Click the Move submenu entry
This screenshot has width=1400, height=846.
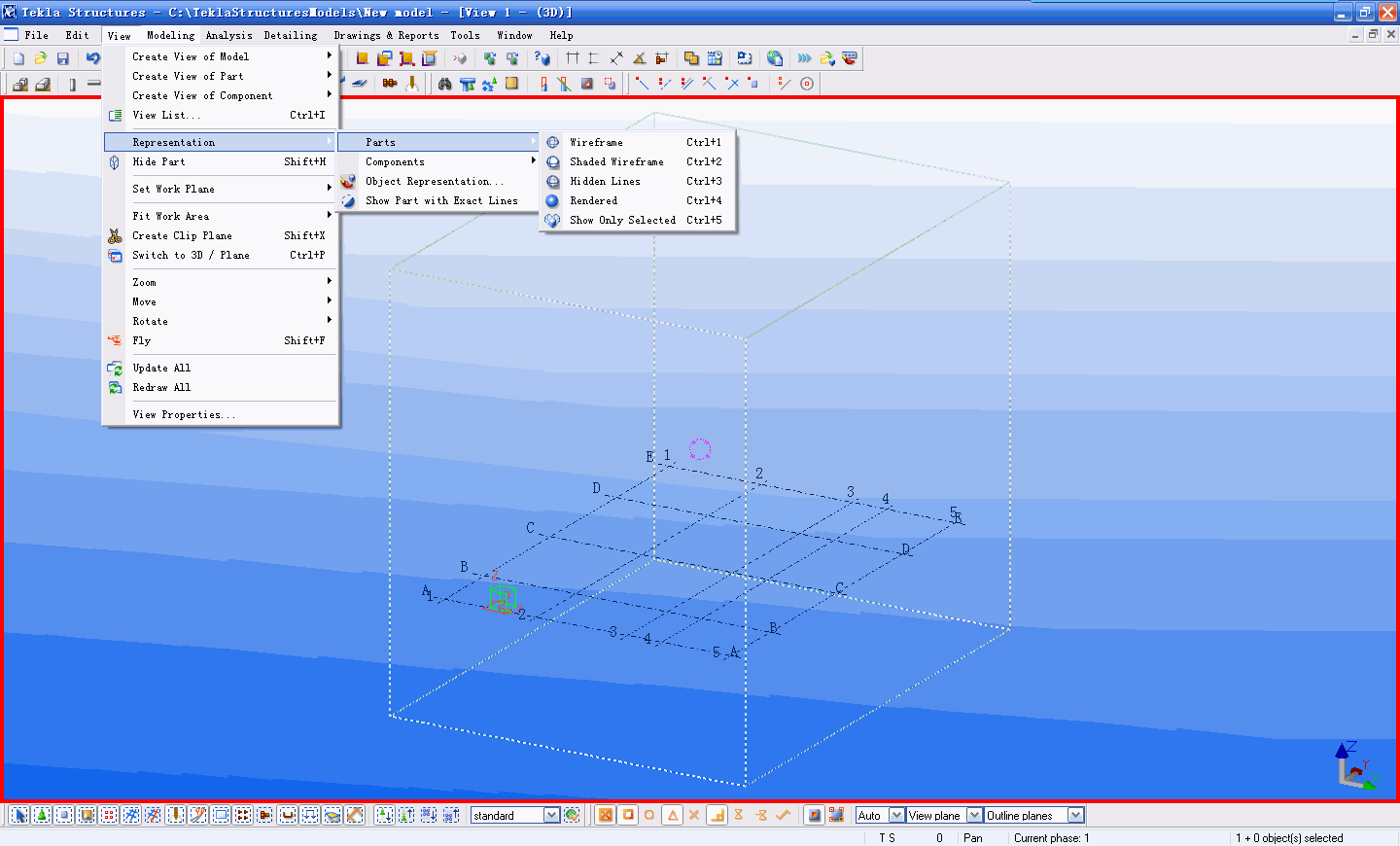221,301
